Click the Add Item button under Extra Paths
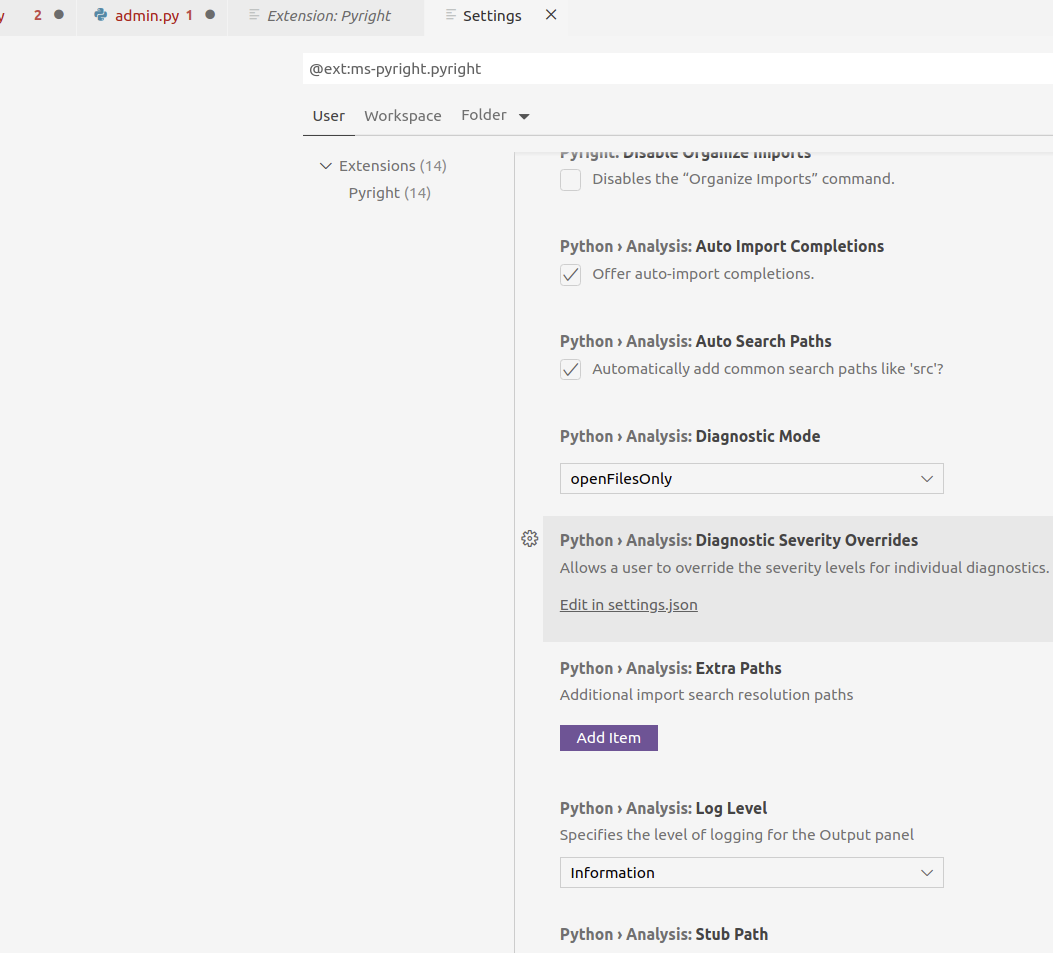 (x=608, y=737)
